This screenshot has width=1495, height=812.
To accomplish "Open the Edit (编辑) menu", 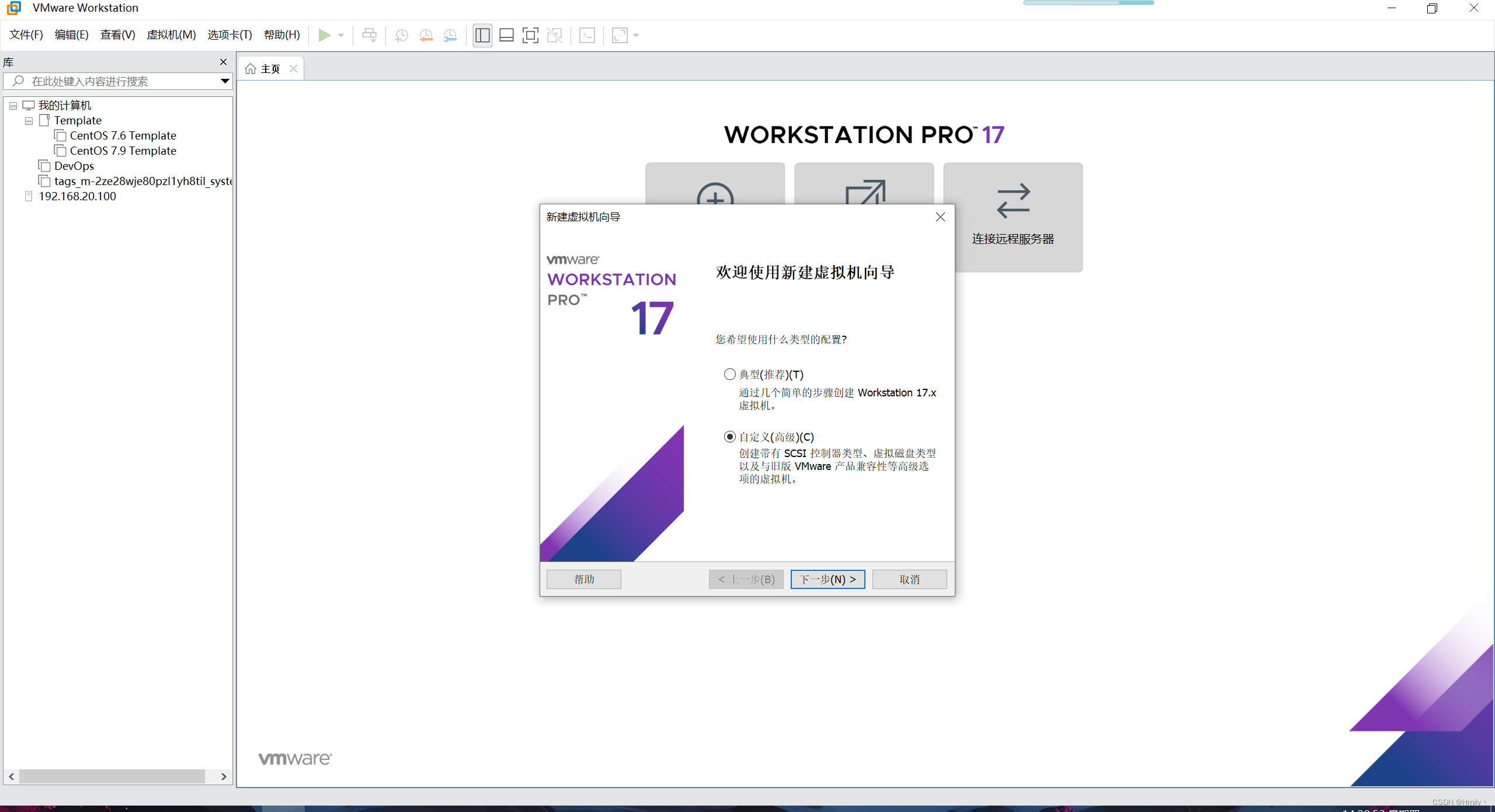I will coord(72,34).
